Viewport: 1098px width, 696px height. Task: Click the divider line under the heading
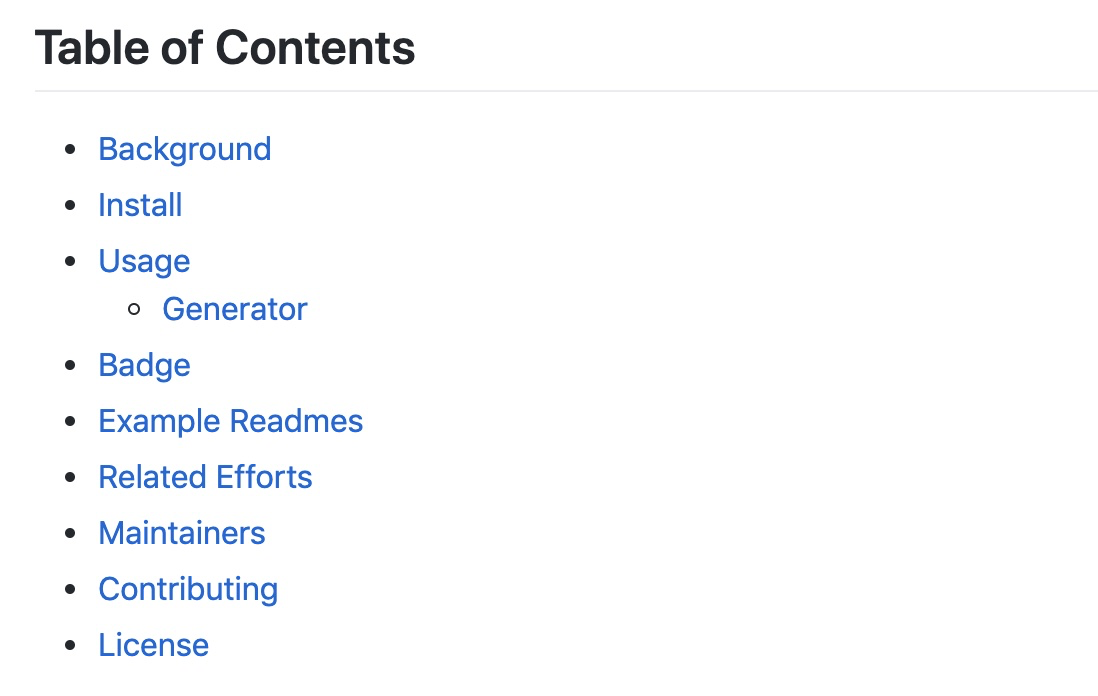[x=566, y=91]
